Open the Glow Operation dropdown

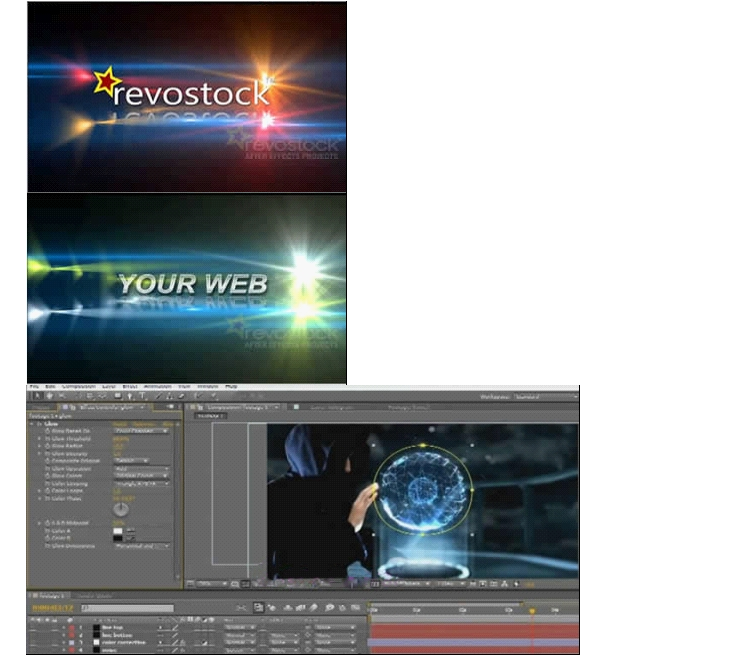142,469
